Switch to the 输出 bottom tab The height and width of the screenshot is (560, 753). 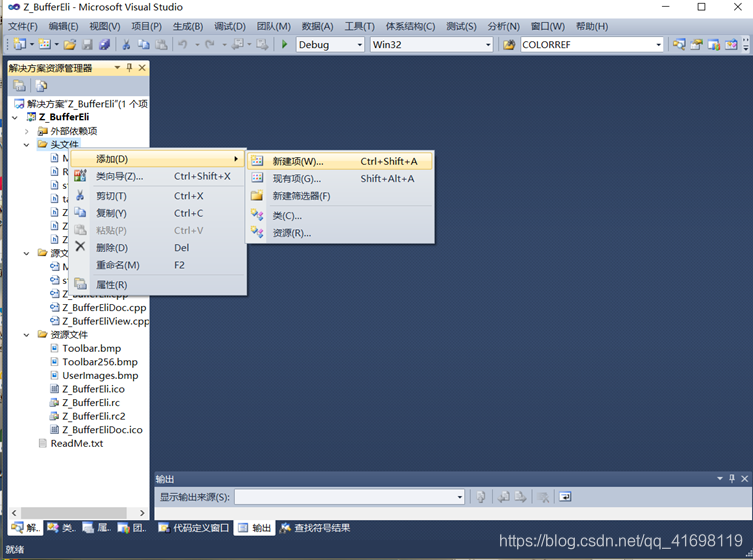255,528
